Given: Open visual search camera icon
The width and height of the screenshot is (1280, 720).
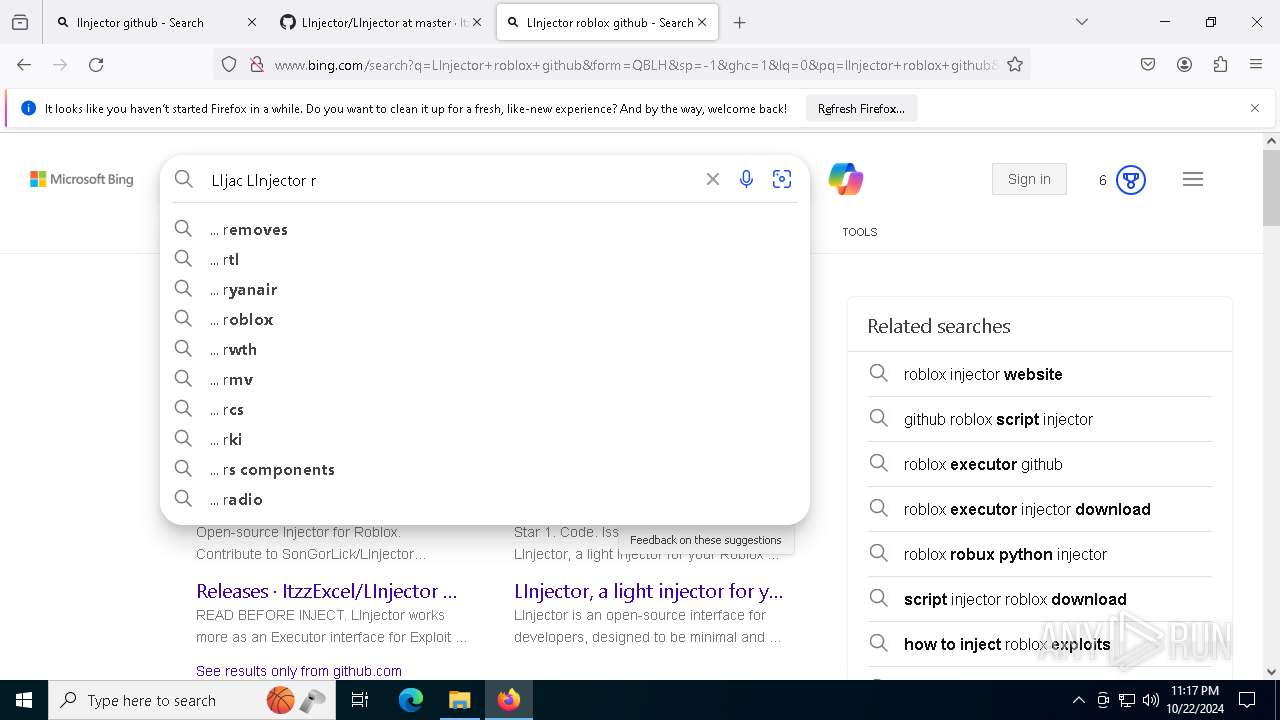Looking at the screenshot, I should click(x=782, y=179).
